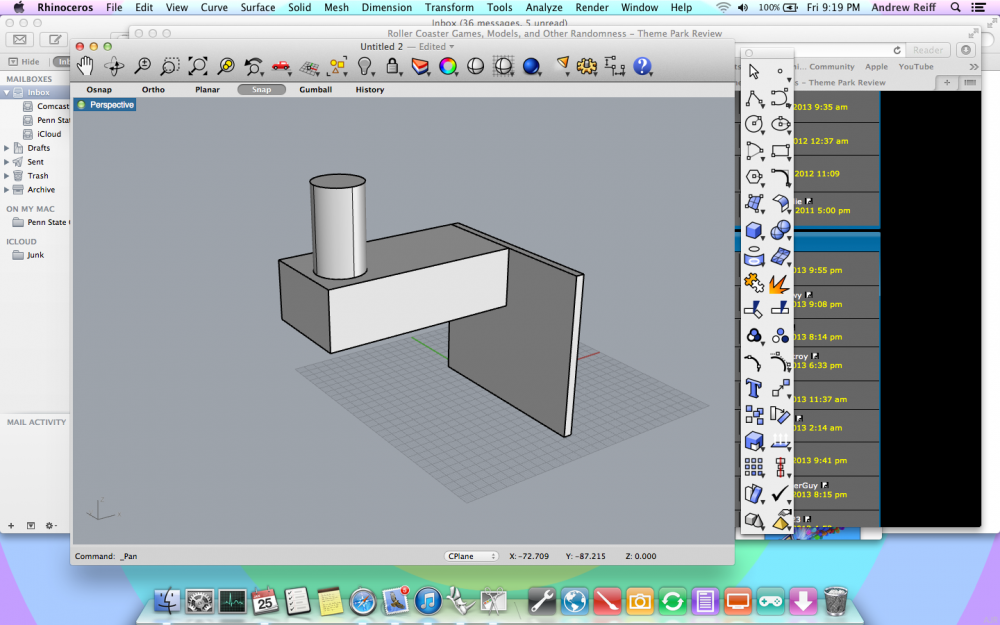Open the CPlane coordinate dropdown
The width and height of the screenshot is (1000, 625).
tap(472, 556)
